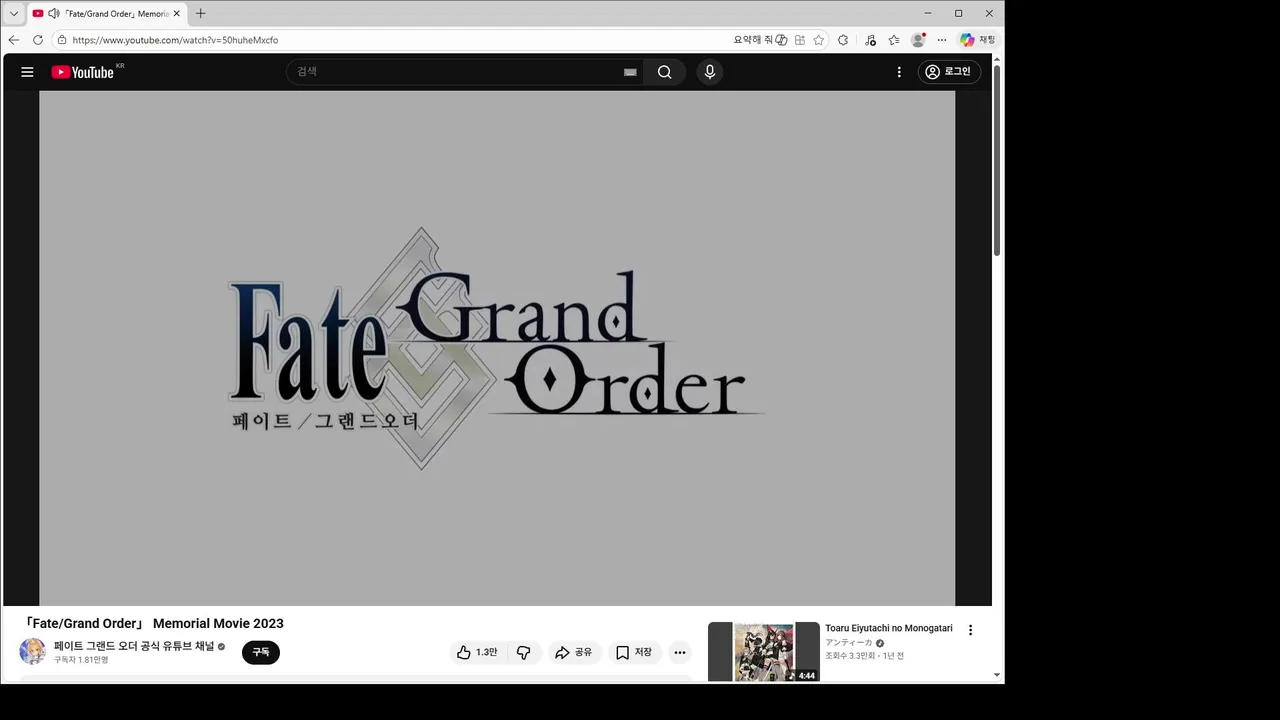Click the Fate/Grand Order video player

point(497,348)
